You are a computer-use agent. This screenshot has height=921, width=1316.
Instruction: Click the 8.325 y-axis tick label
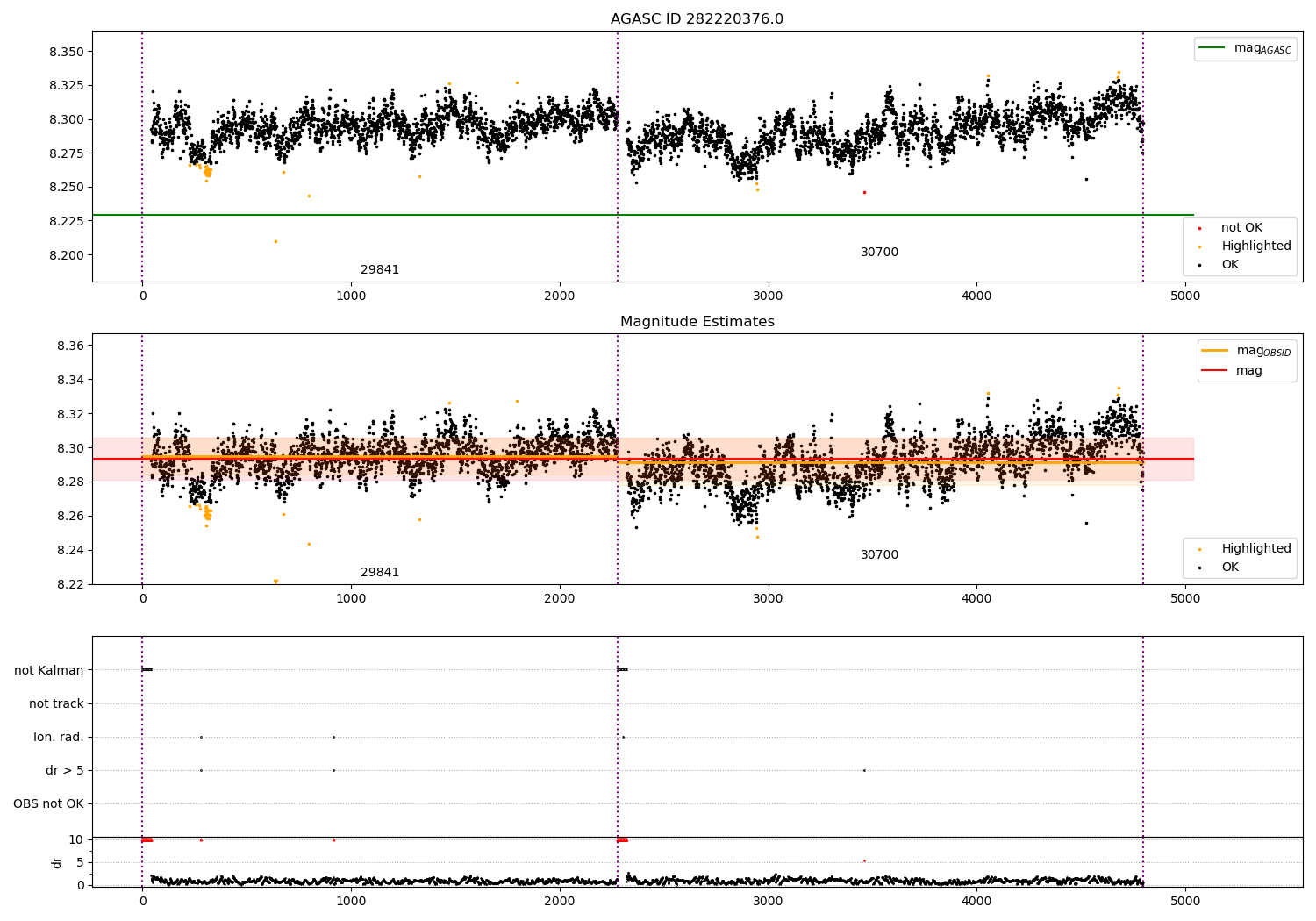click(67, 86)
